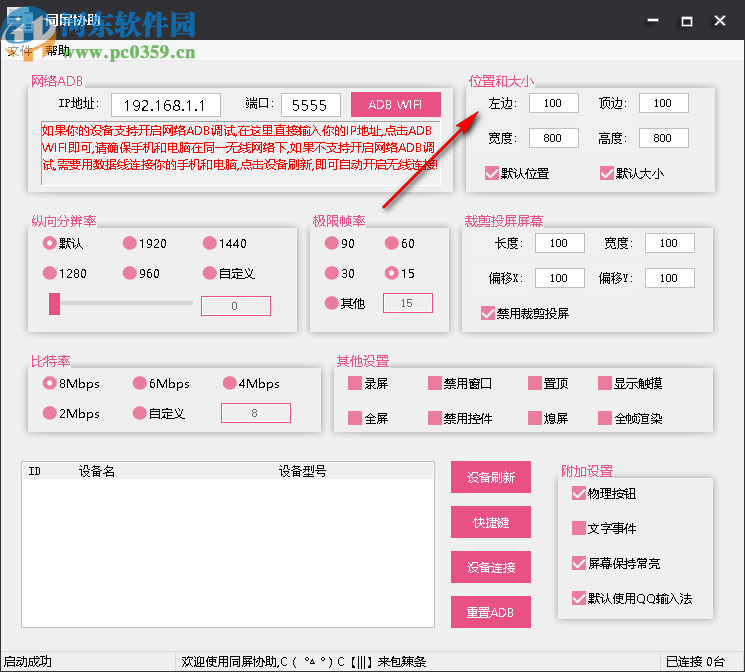Viewport: 745px width, 672px height.
Task: Toggle the 默认使用QQ输入法 checkbox
Action: pos(579,598)
